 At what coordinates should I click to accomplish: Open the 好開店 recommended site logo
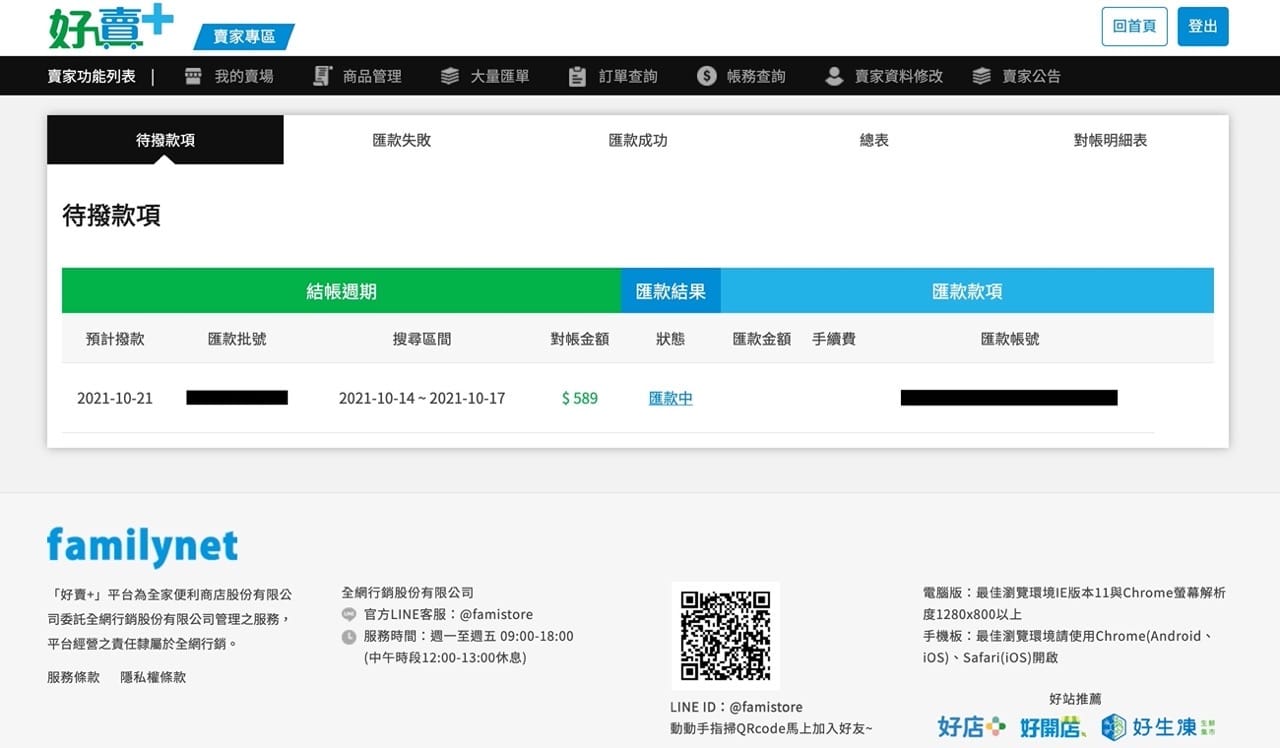click(x=1053, y=727)
